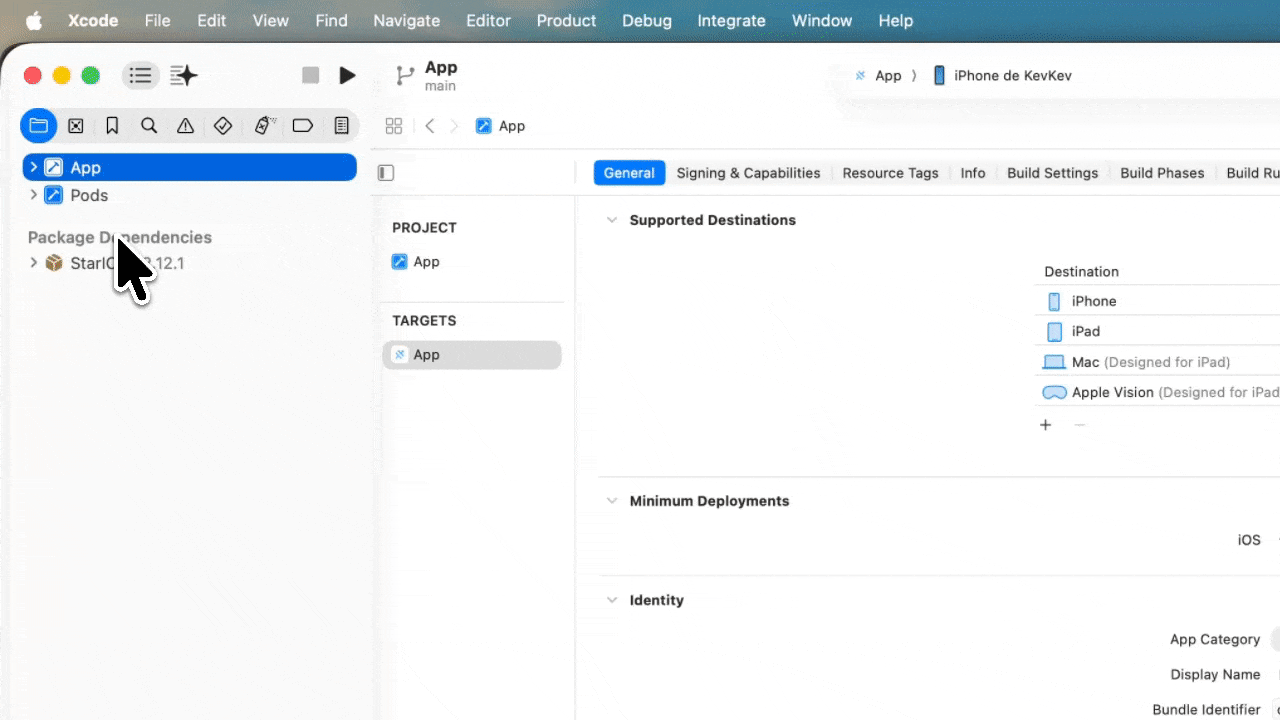Switch to the Build Settings tab
This screenshot has width=1280, height=720.
(x=1052, y=173)
